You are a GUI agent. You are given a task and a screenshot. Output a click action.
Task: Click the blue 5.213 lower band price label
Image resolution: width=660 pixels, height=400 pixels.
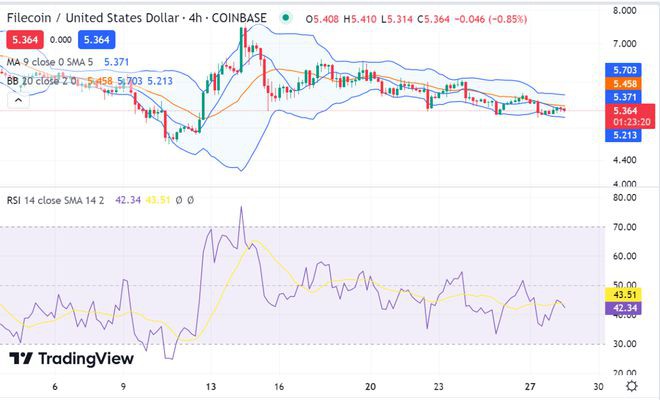point(627,135)
